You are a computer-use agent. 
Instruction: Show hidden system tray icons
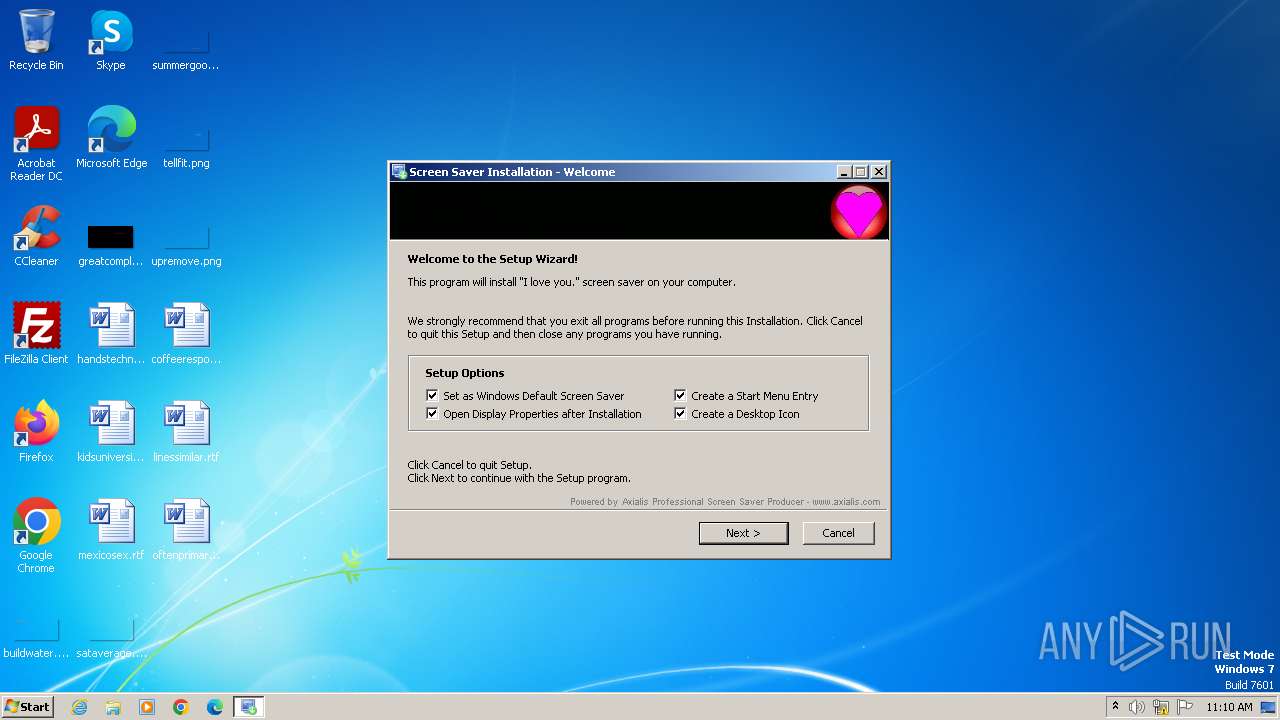click(1115, 707)
